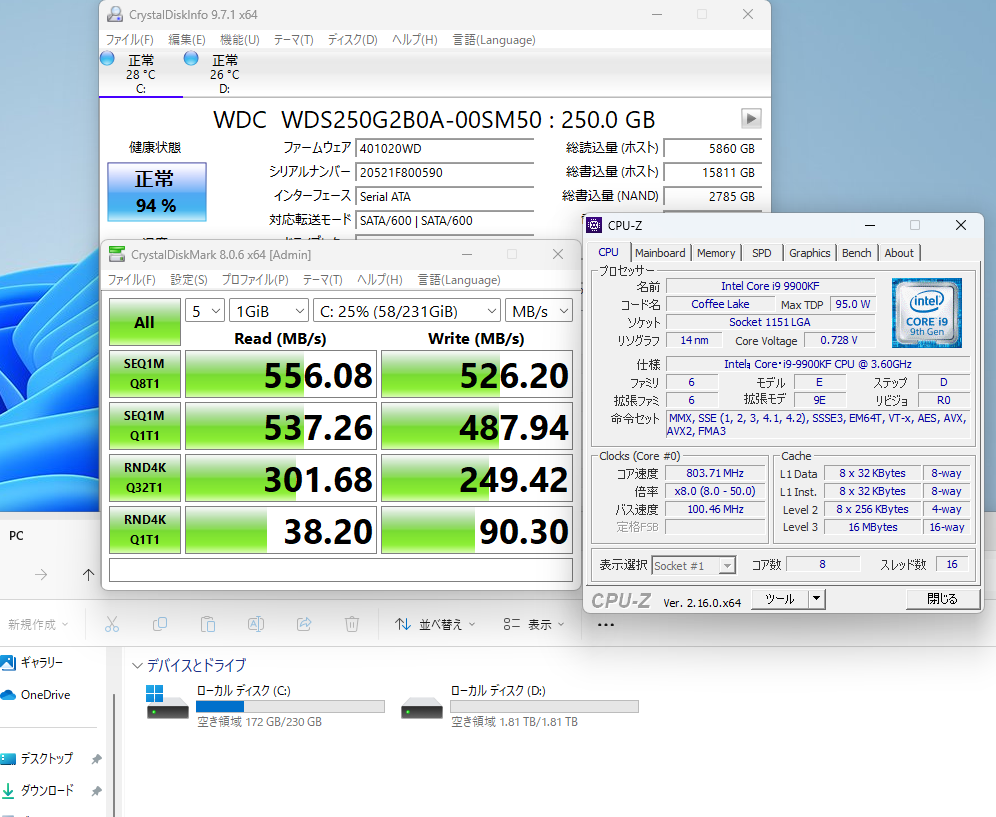This screenshot has width=996, height=817.
Task: Click the Share icon in Explorer toolbar
Action: click(x=304, y=624)
